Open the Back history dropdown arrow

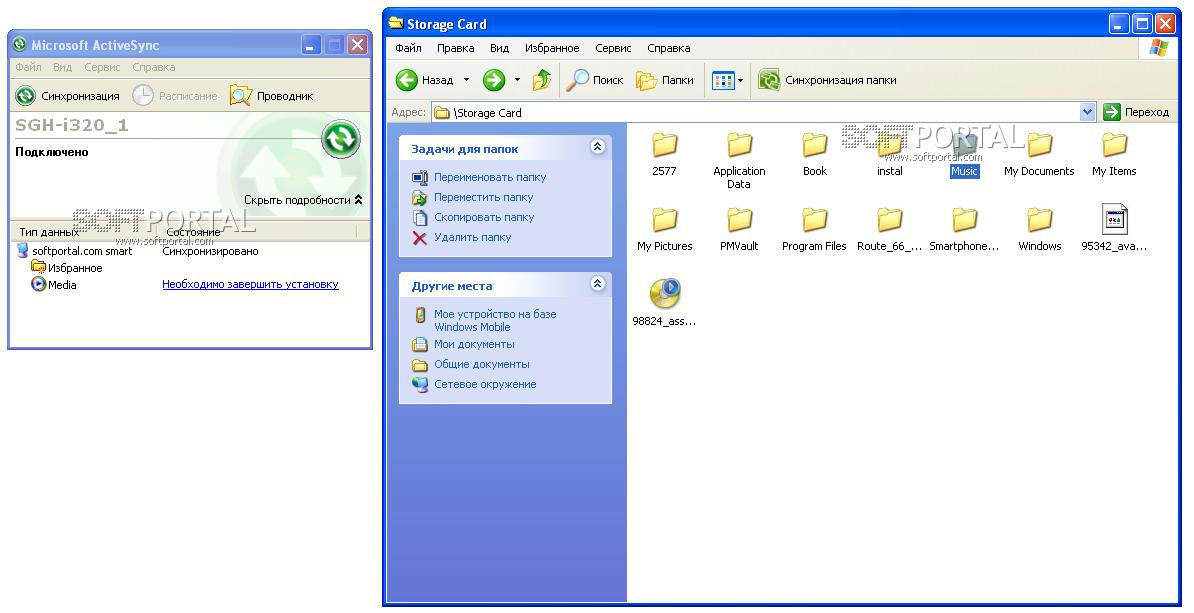pos(466,80)
